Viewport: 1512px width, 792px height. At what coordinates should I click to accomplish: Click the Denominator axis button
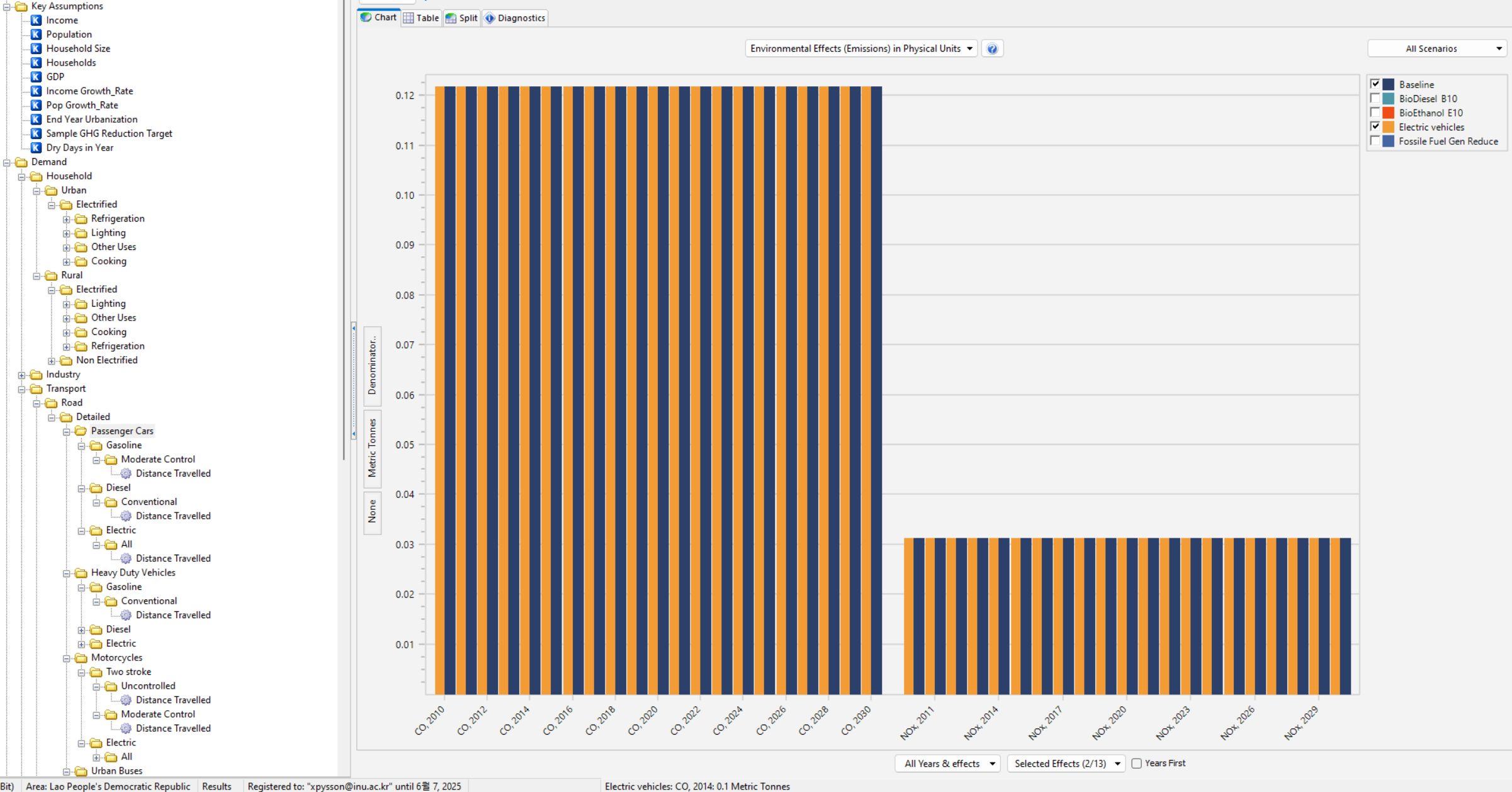coord(372,365)
